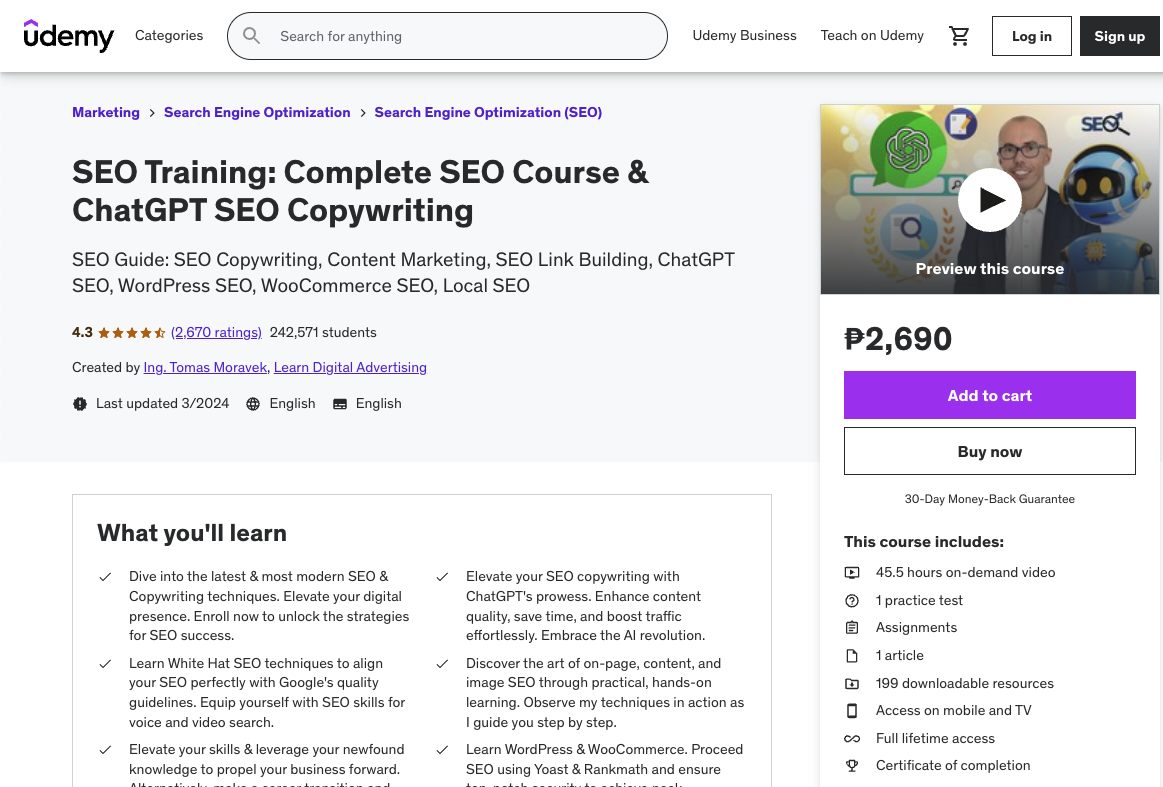Click '199 downloadable resources' text
Screen dimensions: 1163x787
[x=965, y=683]
